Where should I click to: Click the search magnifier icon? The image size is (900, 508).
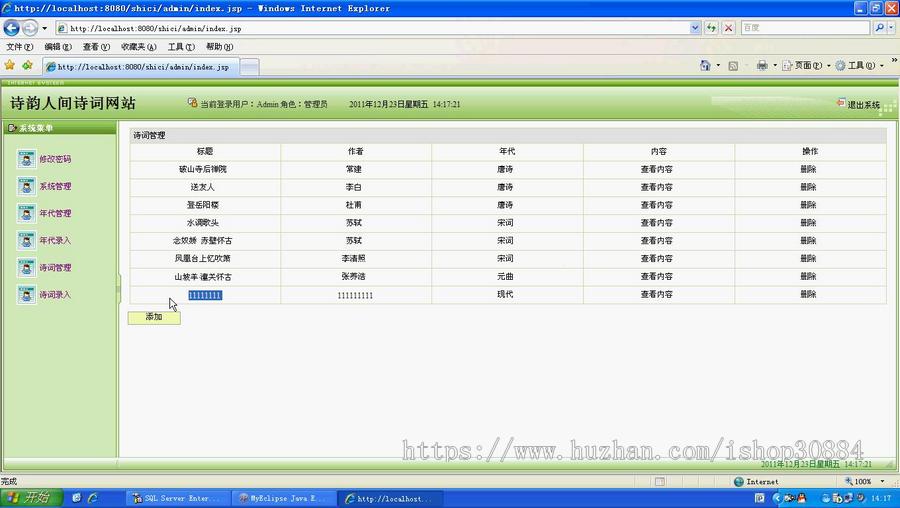point(879,28)
